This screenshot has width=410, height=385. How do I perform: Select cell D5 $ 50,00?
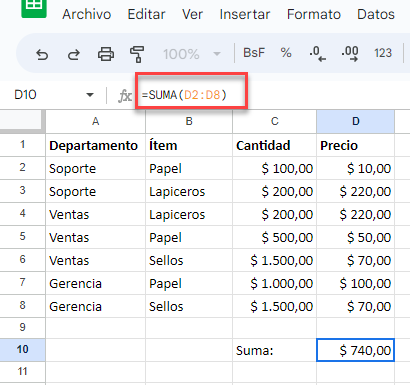(355, 237)
